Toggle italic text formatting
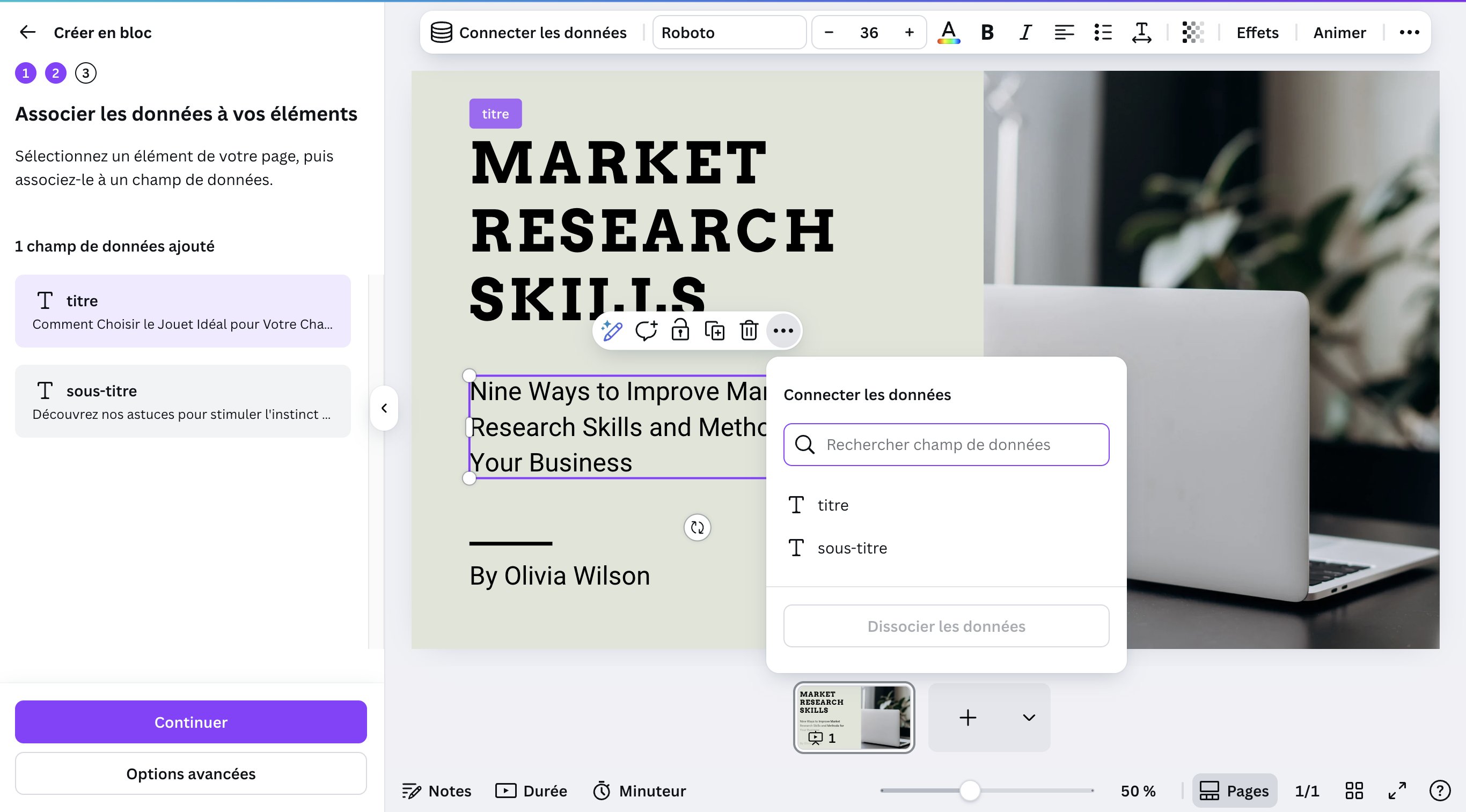The height and width of the screenshot is (812, 1466). click(1025, 32)
